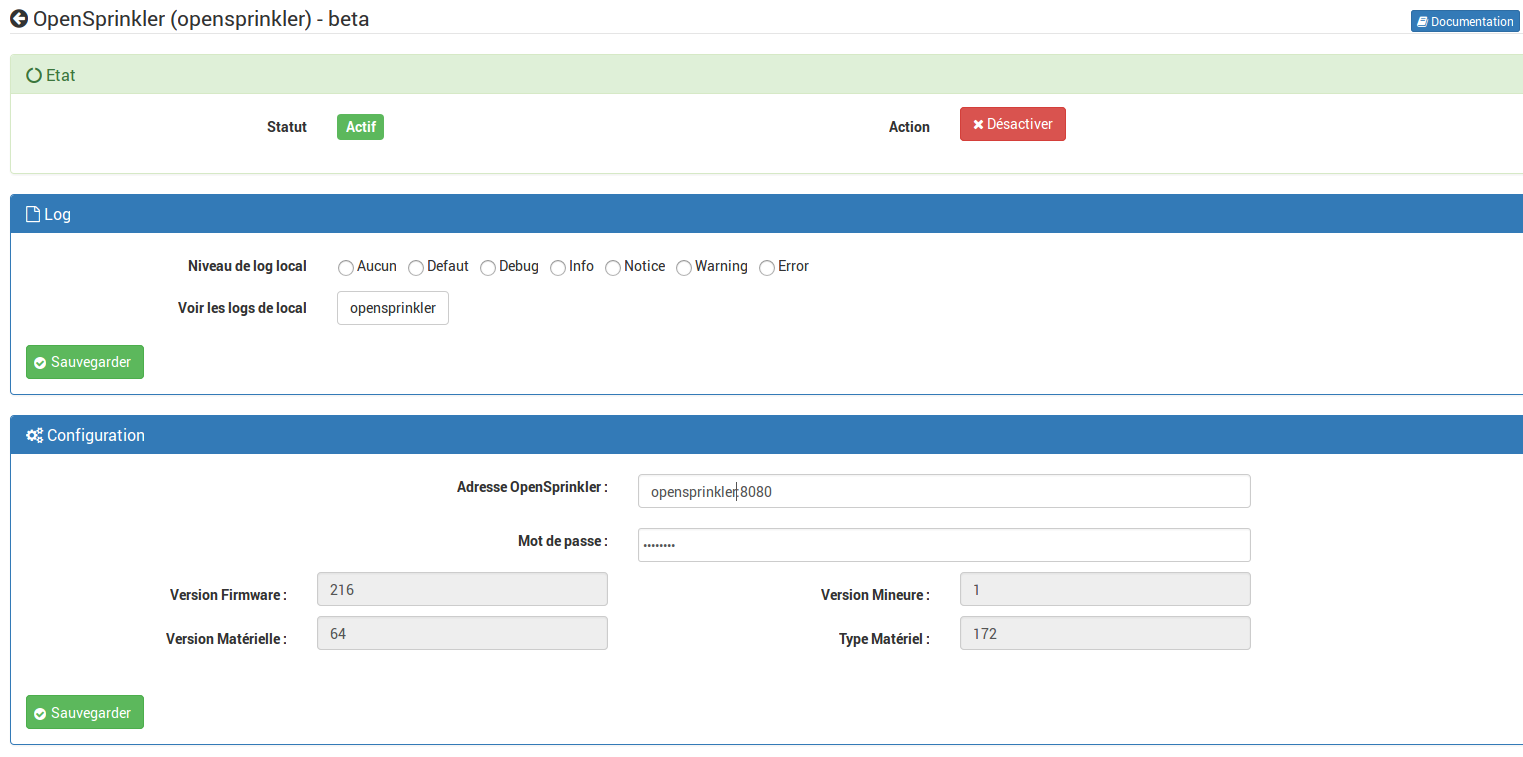Click the Version Mineure field showing 1
The height and width of the screenshot is (757, 1523).
tap(1105, 589)
